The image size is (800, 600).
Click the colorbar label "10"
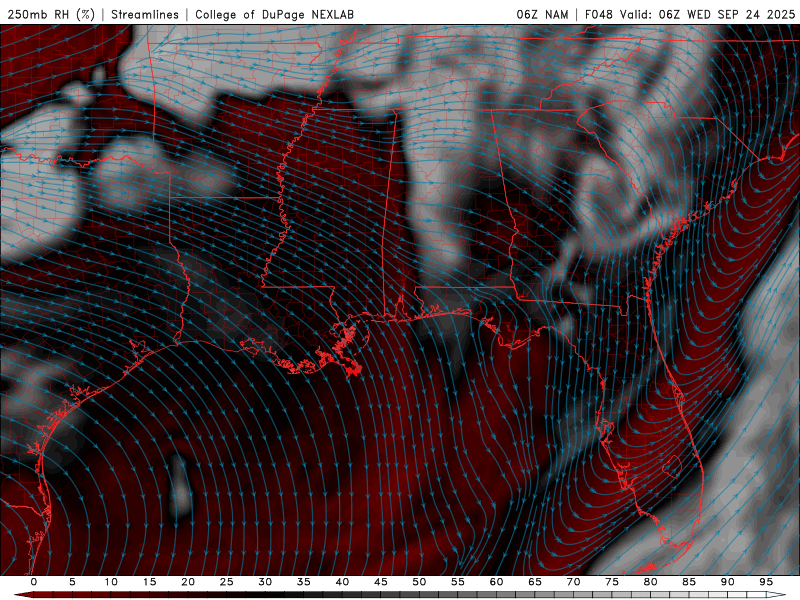pos(111,582)
